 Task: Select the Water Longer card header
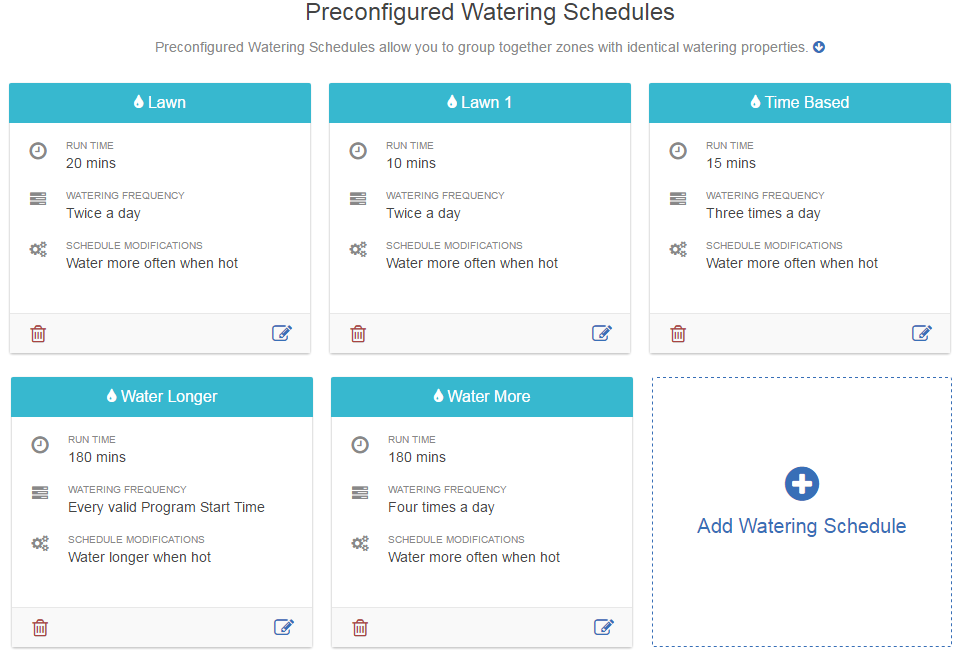[162, 397]
